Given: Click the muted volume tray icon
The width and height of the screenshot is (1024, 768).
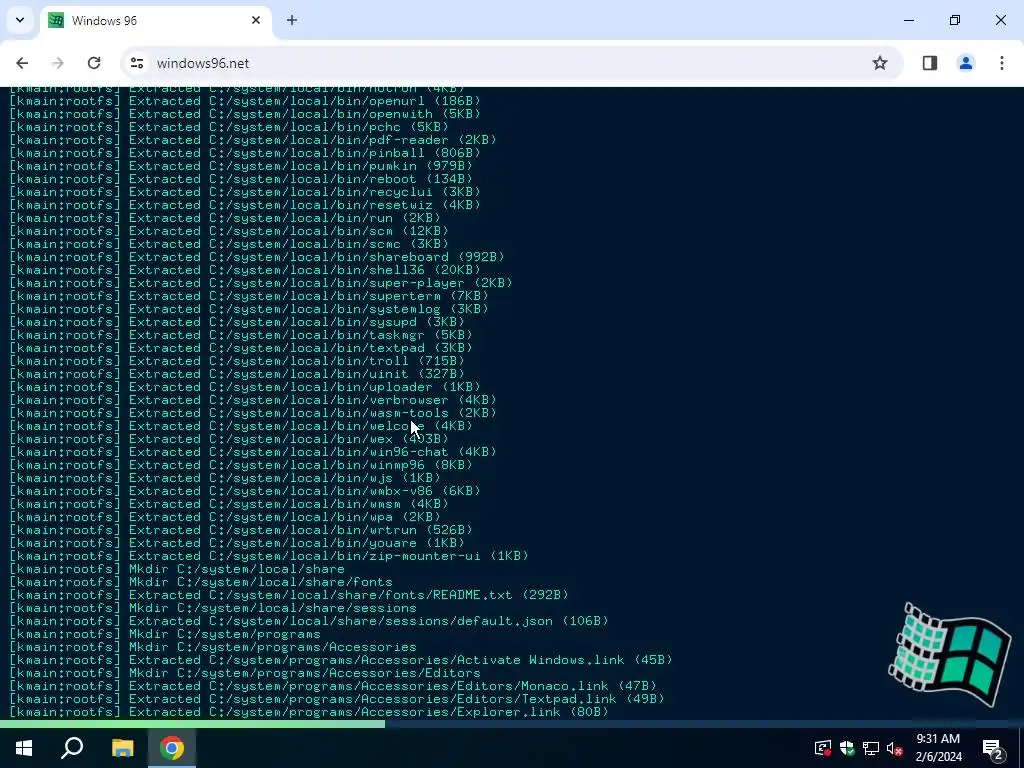Looking at the screenshot, I should pyautogui.click(x=895, y=748).
